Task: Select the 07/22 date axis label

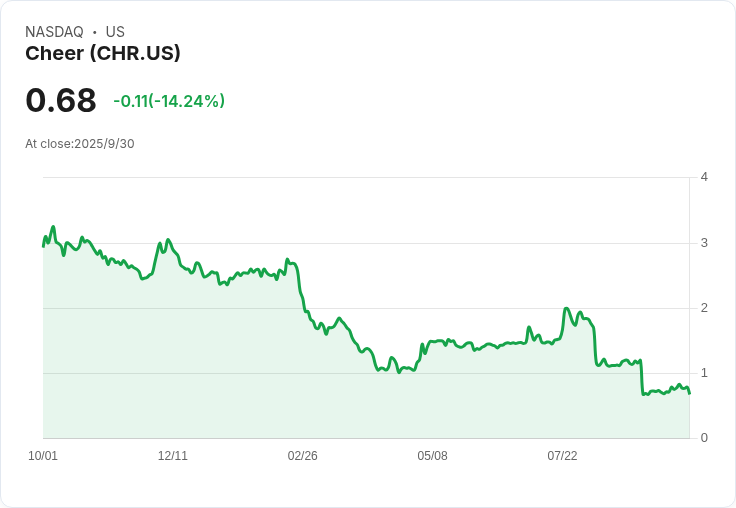Action: (x=562, y=456)
